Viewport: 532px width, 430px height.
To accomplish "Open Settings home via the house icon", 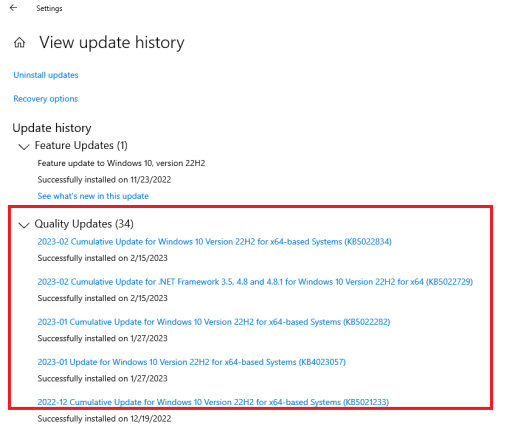I will [19, 42].
